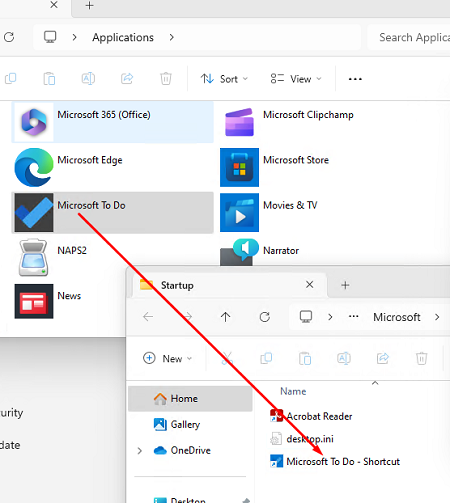Select the Microsoft 365 (Office) app
The image size is (450, 503).
[x=113, y=122]
